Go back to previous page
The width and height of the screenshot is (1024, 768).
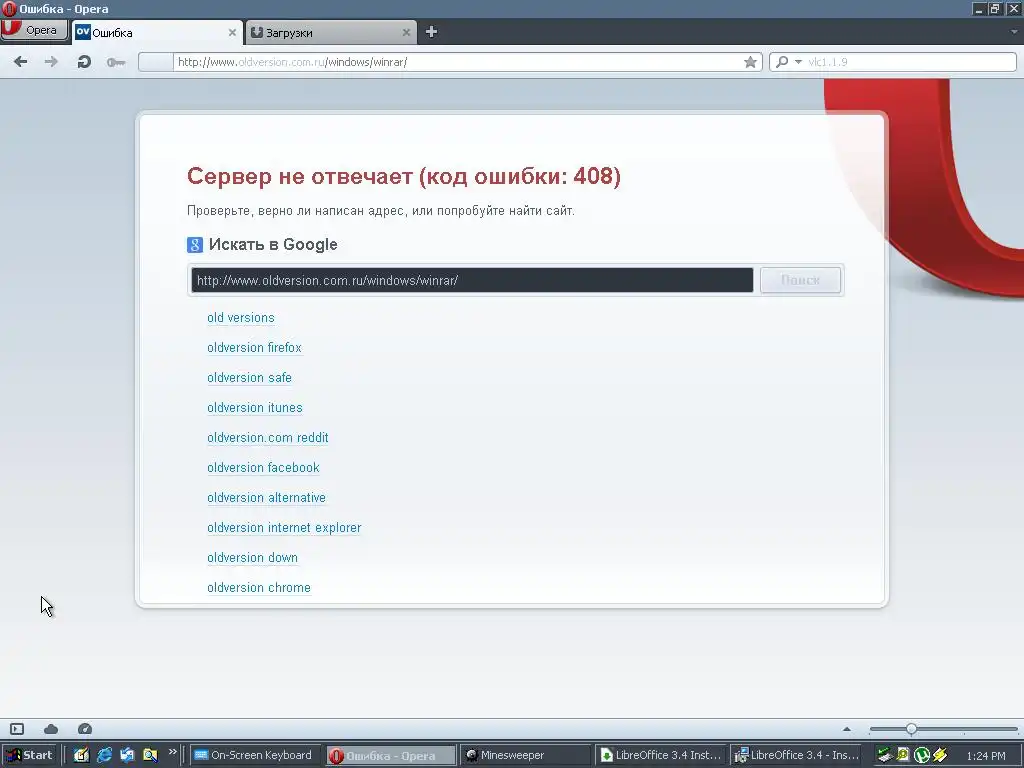(x=20, y=61)
